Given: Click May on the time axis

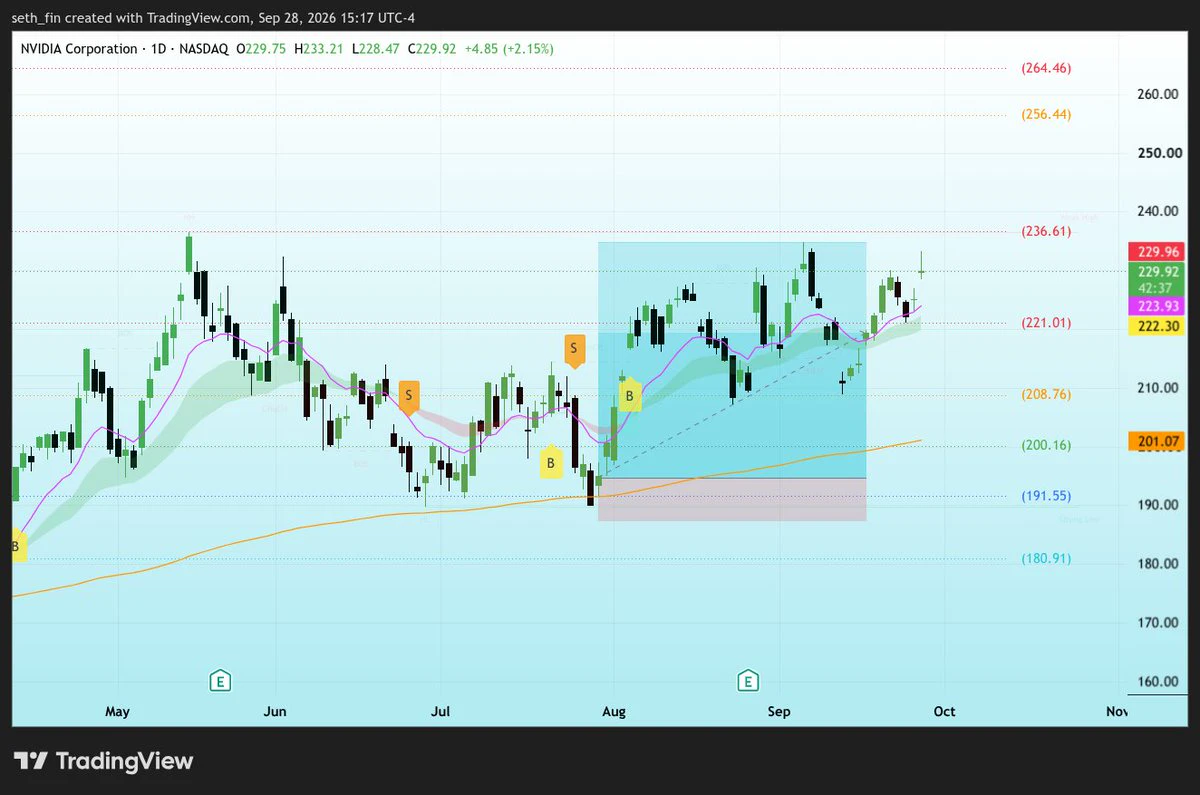Looking at the screenshot, I should pos(117,712).
